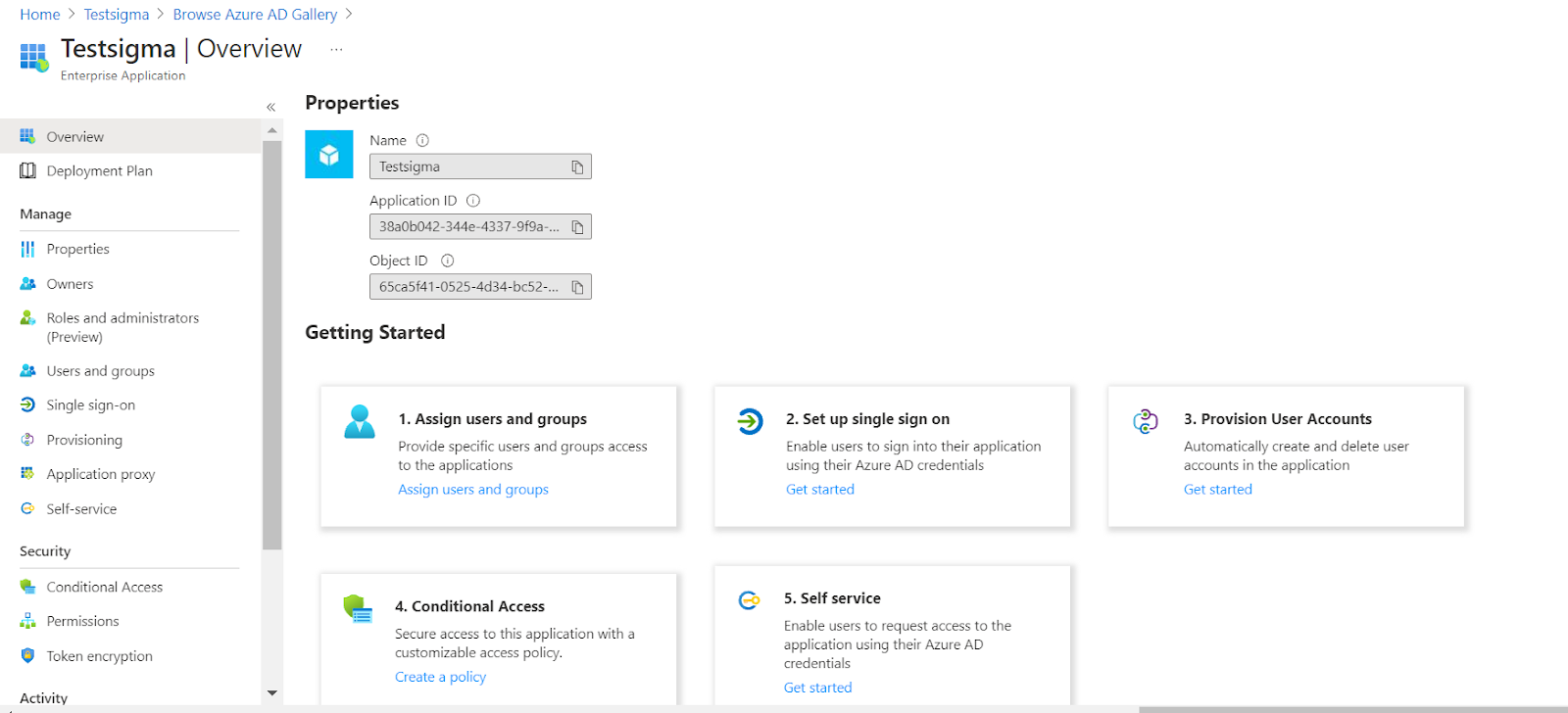Click the Single sign-on arrow icon

[27, 404]
